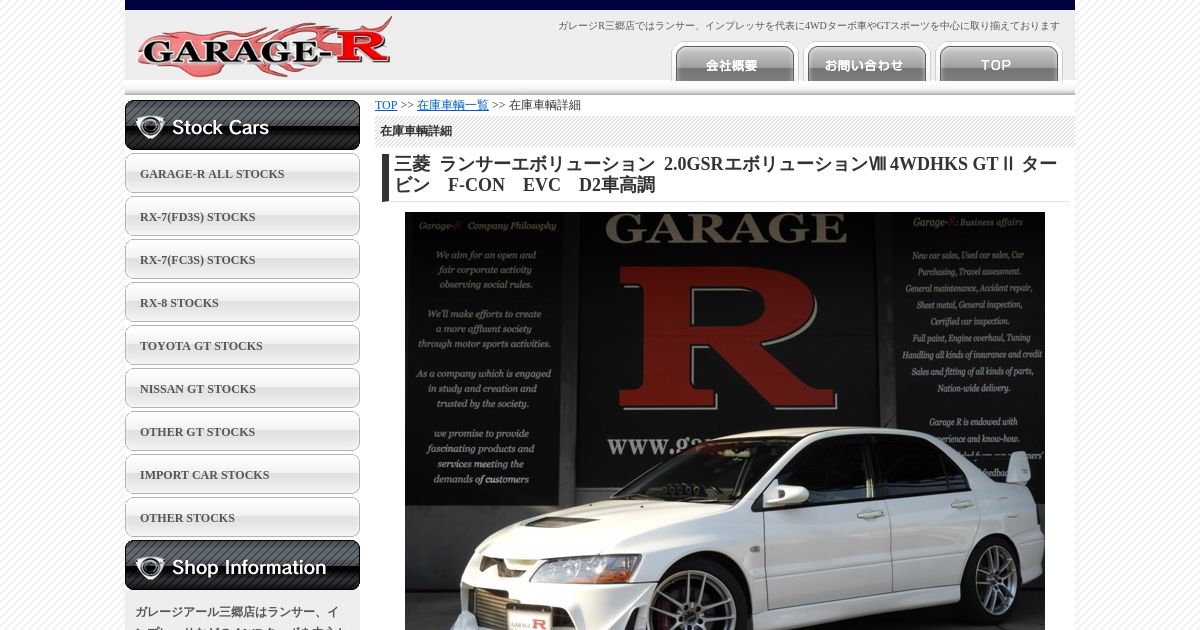Image resolution: width=1200 pixels, height=630 pixels.
Task: Click the ガレージアール三郷店 shop description text
Action: pos(238,618)
